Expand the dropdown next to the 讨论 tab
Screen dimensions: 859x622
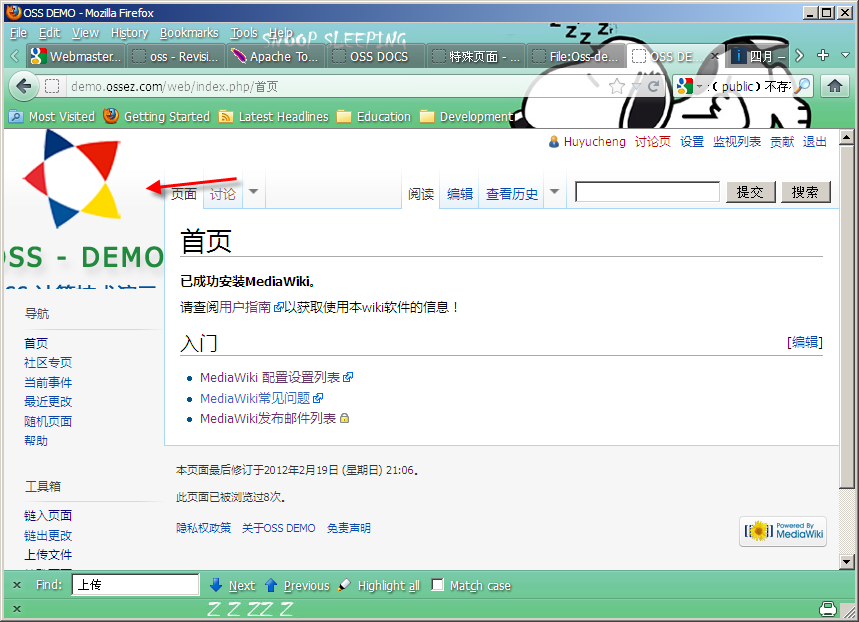click(253, 191)
